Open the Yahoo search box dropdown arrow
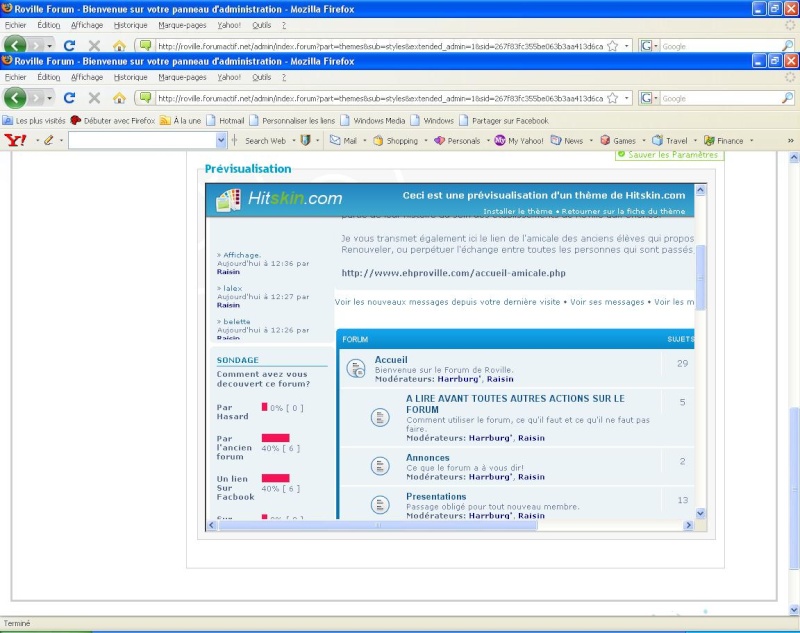The width and height of the screenshot is (800, 633). (221, 140)
